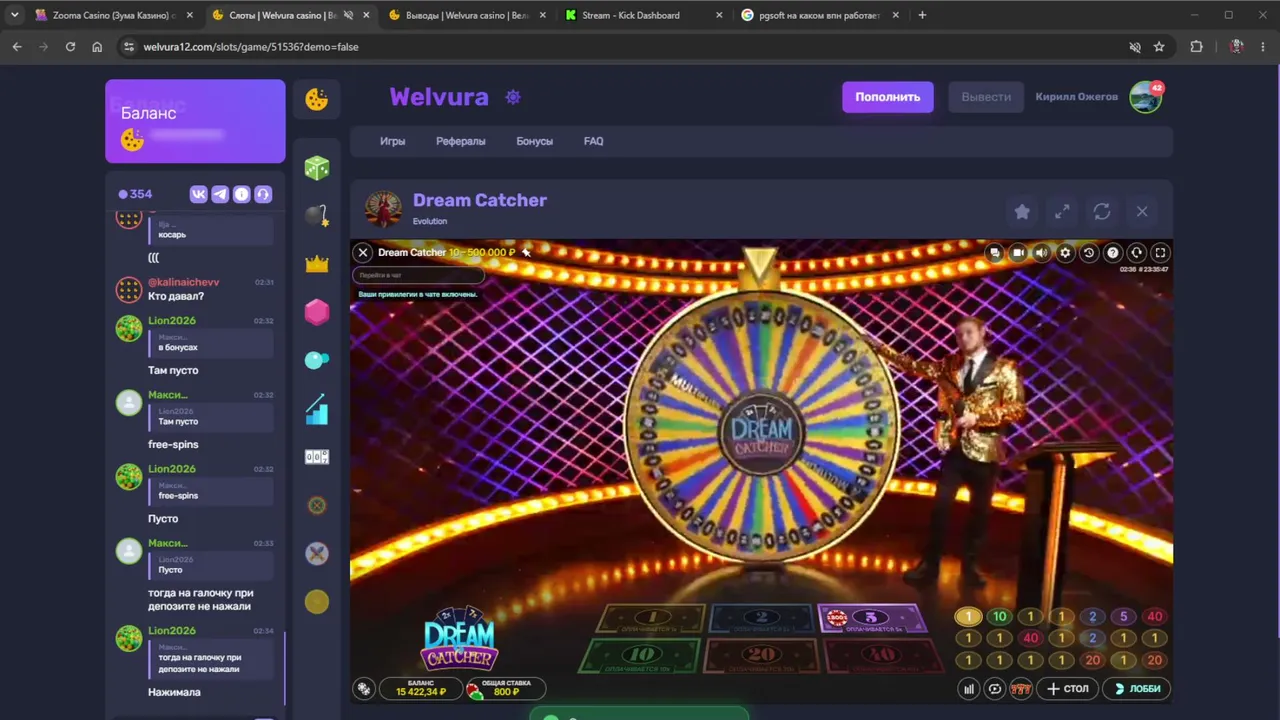Image resolution: width=1280 pixels, height=720 pixels.
Task: Switch to Stream - Kick Dashboard tab
Action: tap(642, 15)
